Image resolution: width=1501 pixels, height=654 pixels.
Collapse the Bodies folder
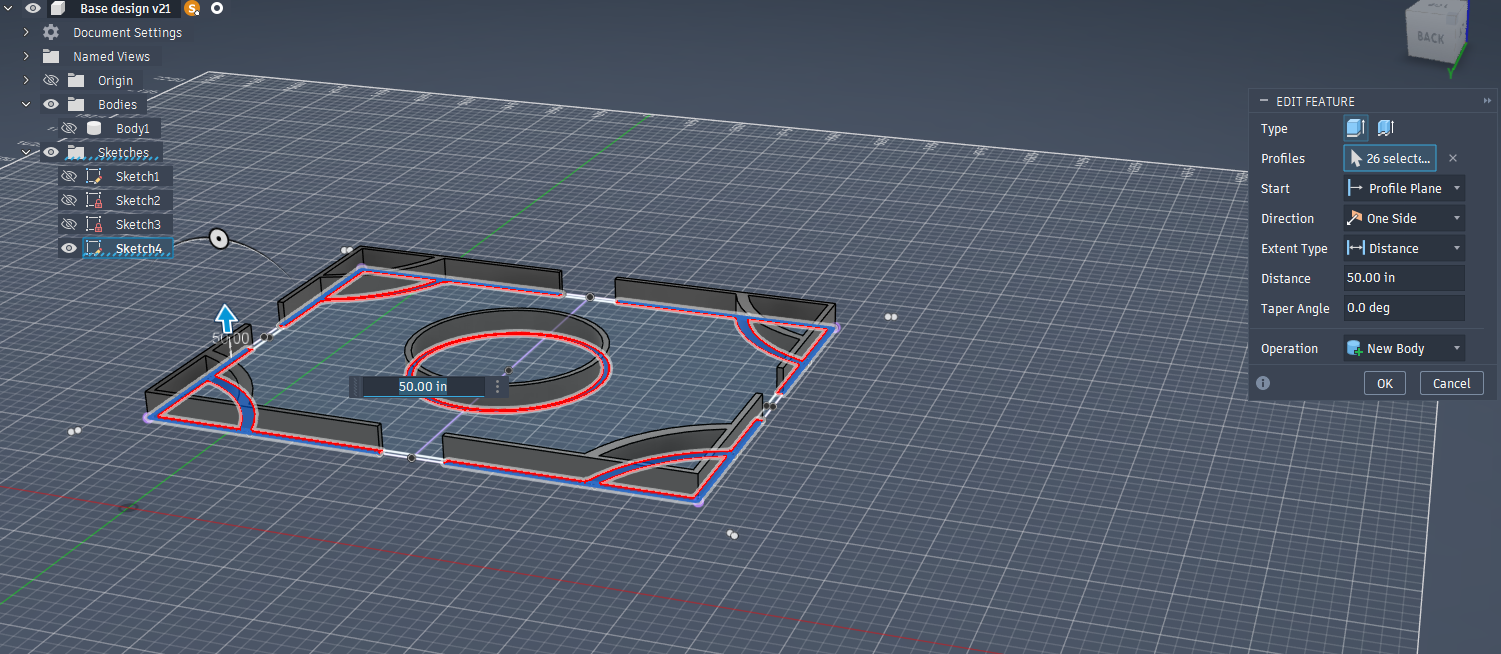coord(26,104)
